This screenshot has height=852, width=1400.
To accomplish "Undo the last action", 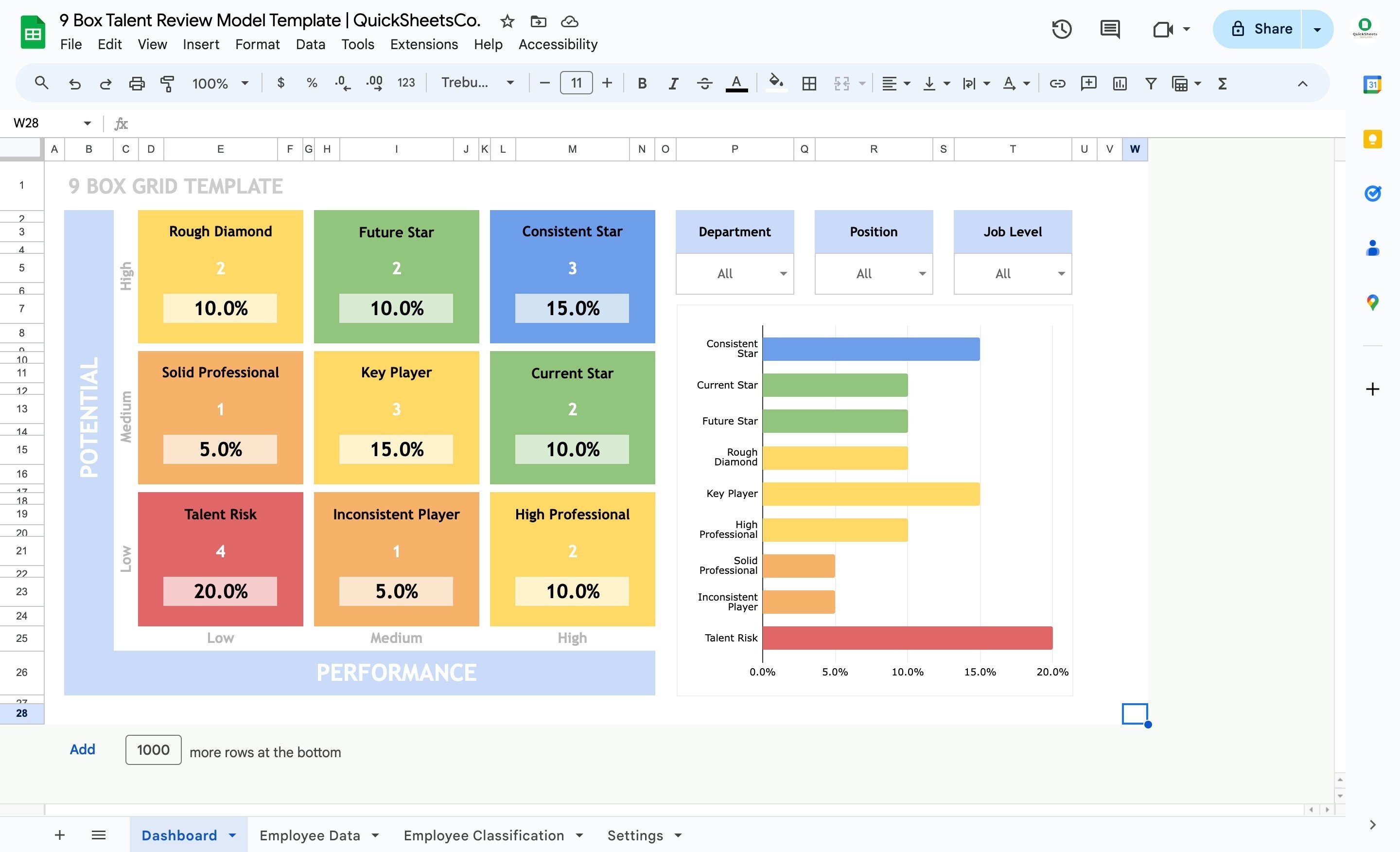I will pyautogui.click(x=74, y=83).
